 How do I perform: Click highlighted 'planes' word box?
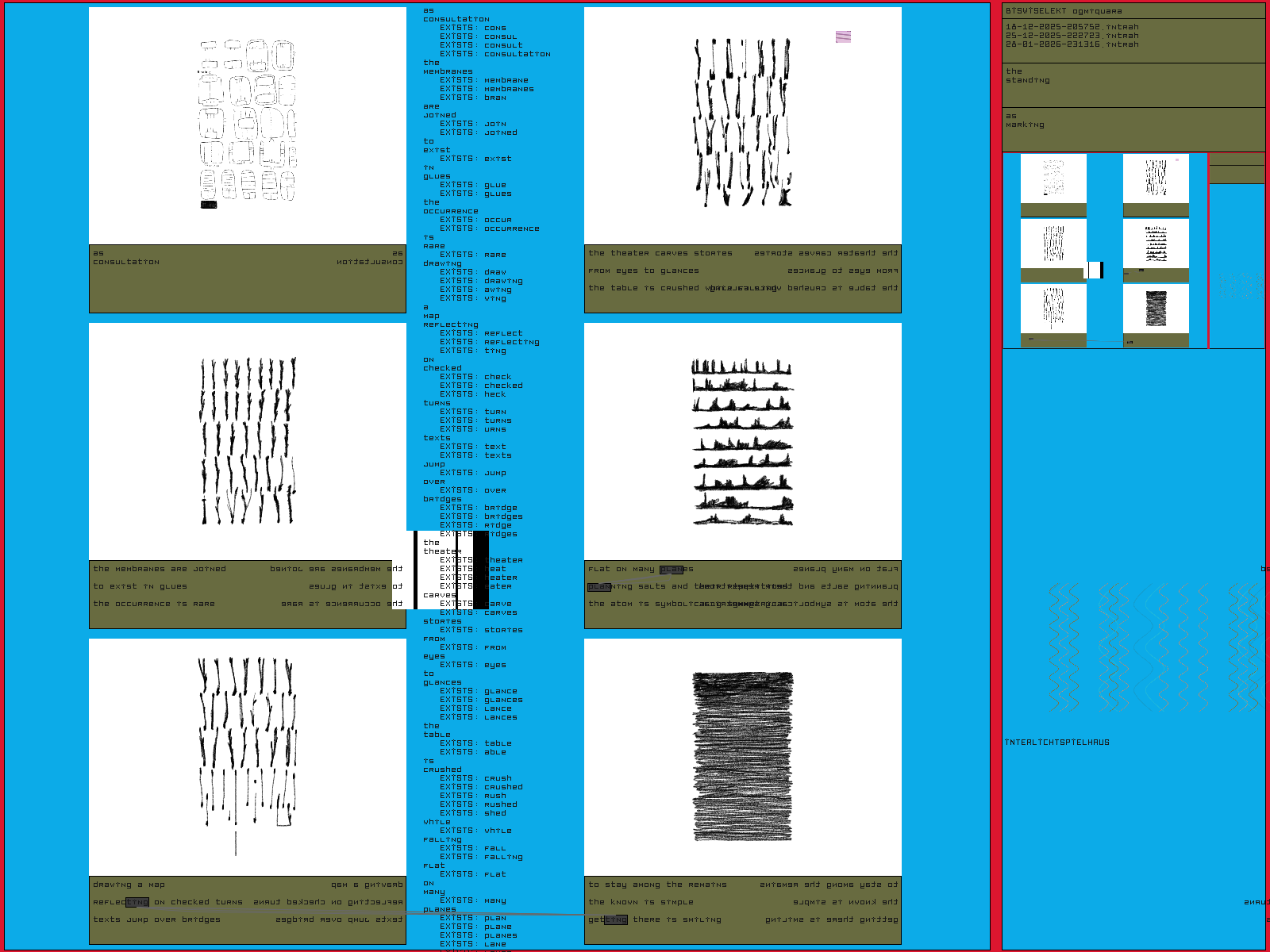672,569
